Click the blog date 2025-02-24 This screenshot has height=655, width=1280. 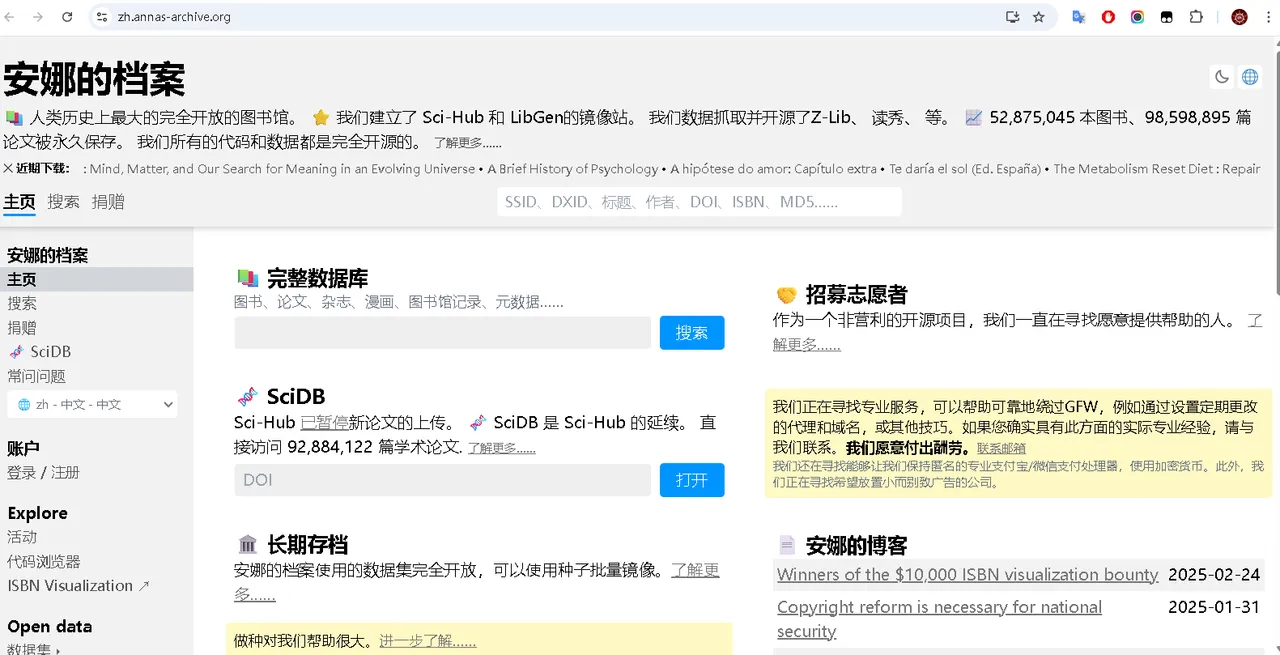(1214, 575)
